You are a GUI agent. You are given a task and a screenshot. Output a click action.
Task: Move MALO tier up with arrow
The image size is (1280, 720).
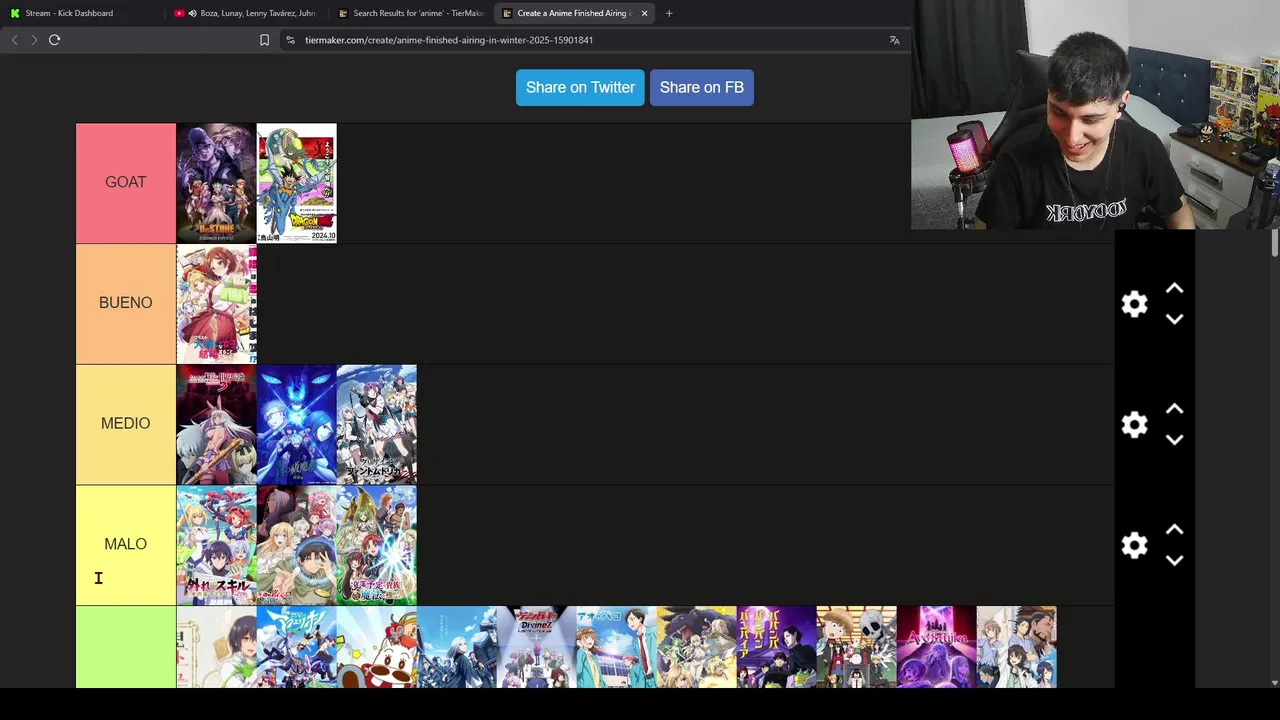1174,530
